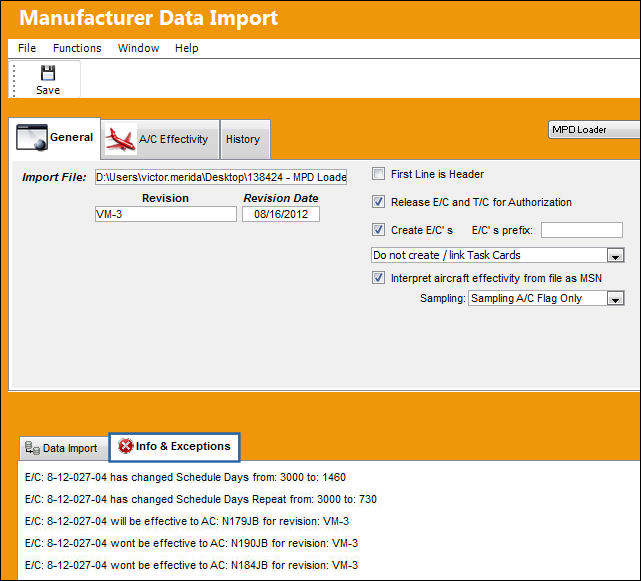Click the toolbar drag handle dots
This screenshot has width=641, height=581.
[14, 80]
